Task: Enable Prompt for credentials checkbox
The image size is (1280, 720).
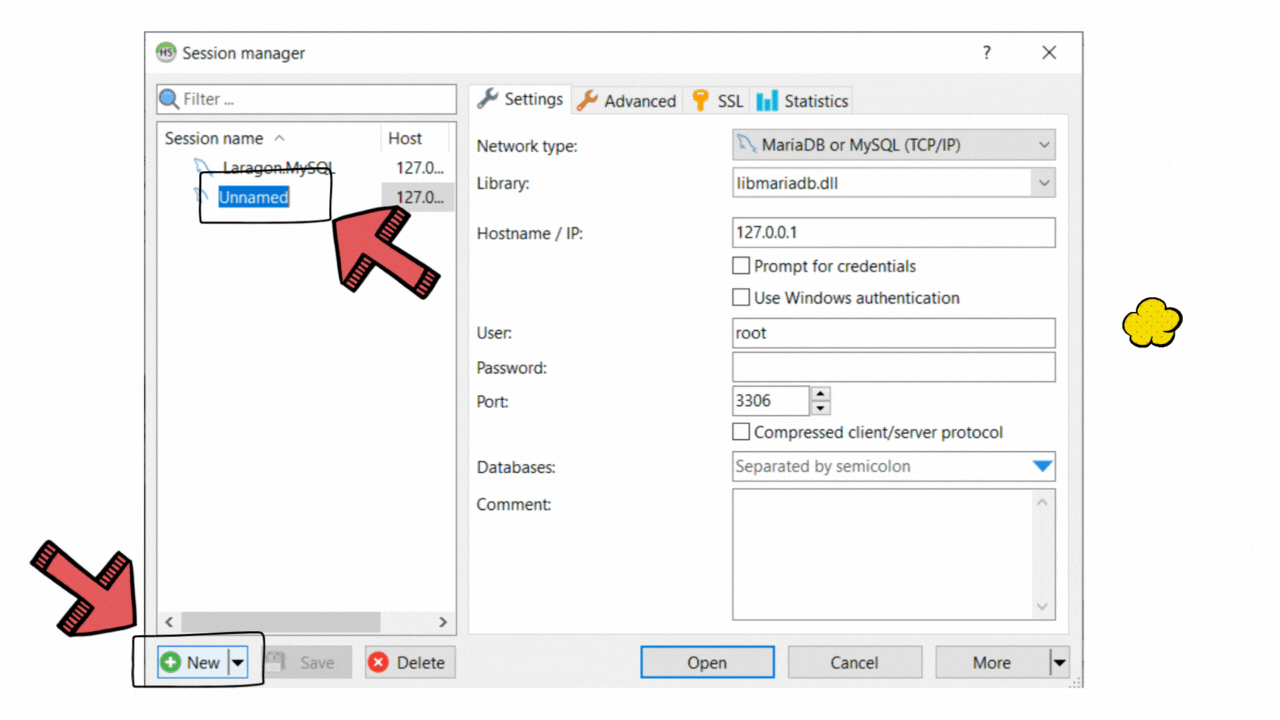Action: [741, 266]
